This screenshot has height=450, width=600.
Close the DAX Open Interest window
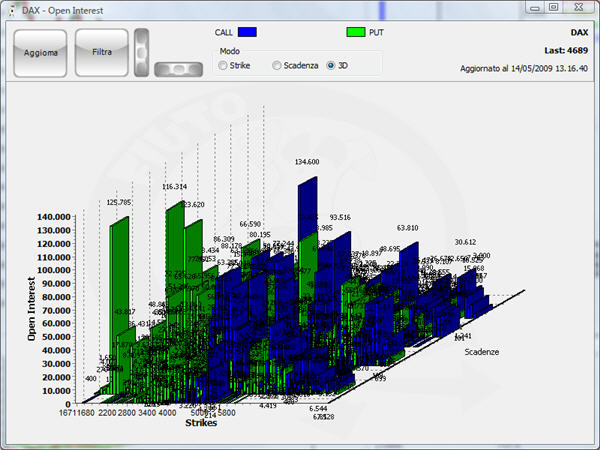[x=579, y=7]
